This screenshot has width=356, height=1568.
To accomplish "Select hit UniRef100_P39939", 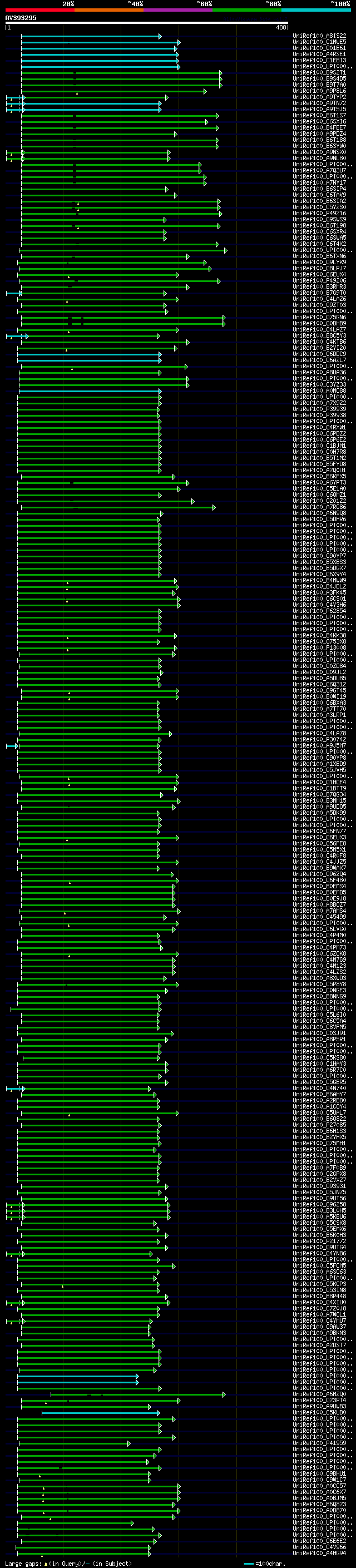I will click(319, 409).
